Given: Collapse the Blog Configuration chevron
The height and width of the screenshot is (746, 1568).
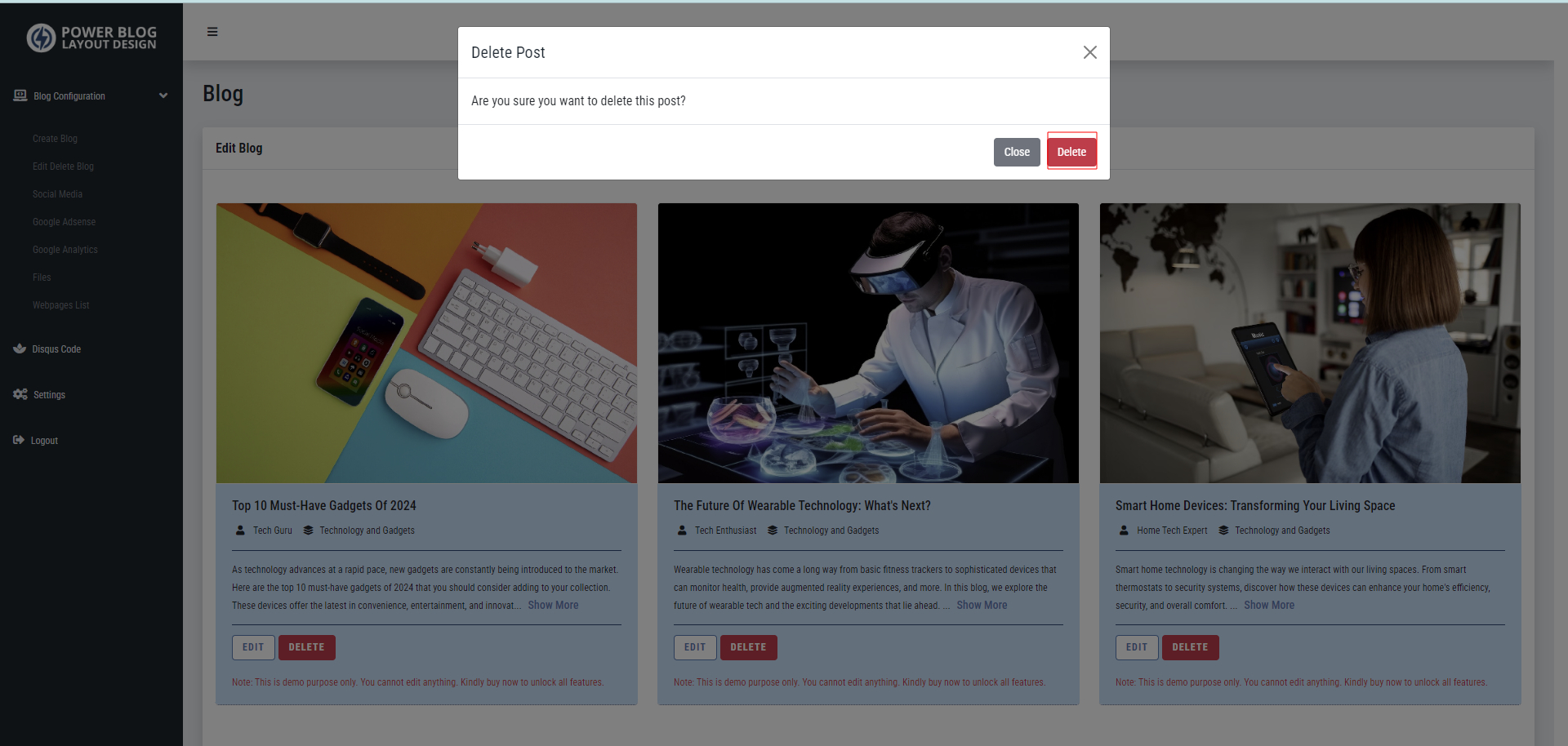Looking at the screenshot, I should [x=163, y=95].
